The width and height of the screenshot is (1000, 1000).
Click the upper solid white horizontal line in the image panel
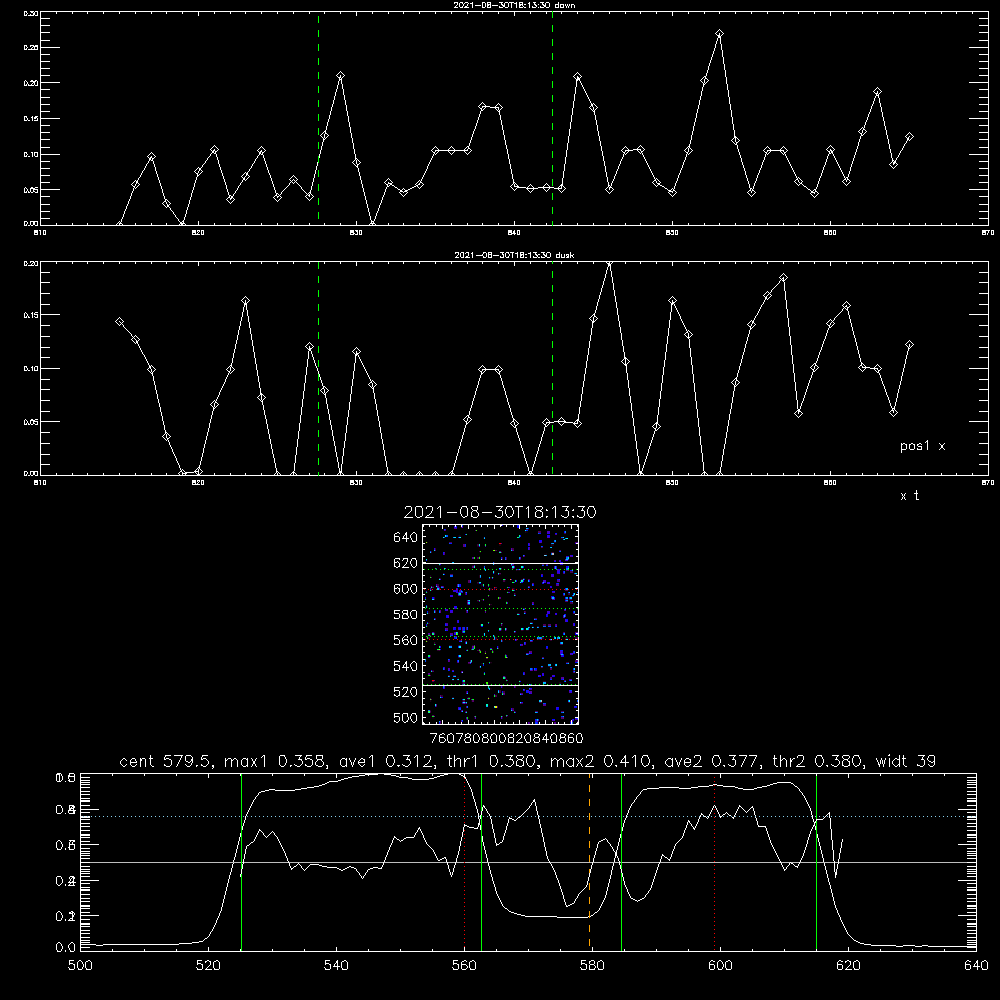(500, 563)
